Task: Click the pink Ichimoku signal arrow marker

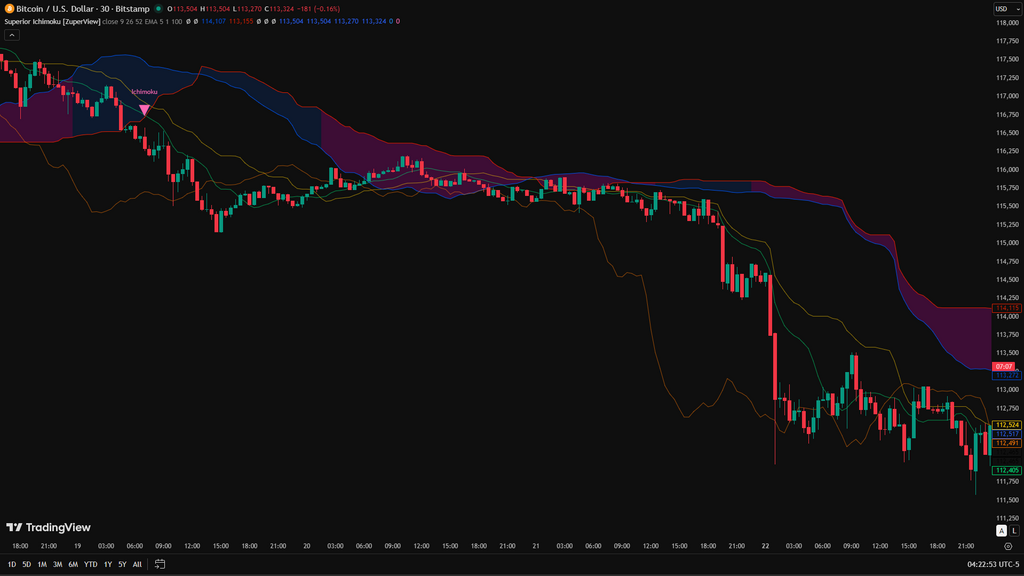Action: pyautogui.click(x=145, y=110)
